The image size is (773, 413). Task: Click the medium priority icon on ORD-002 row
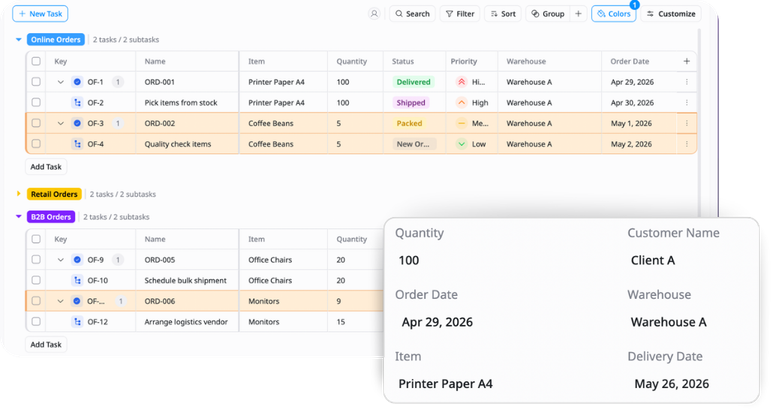pyautogui.click(x=461, y=123)
